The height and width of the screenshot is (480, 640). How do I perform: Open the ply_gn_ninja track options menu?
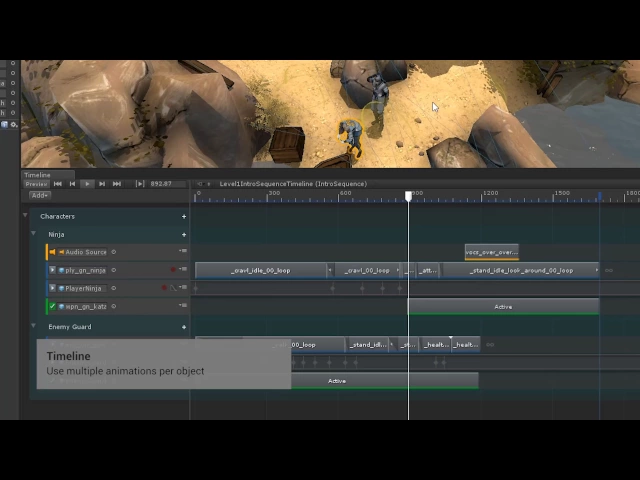pyautogui.click(x=183, y=269)
